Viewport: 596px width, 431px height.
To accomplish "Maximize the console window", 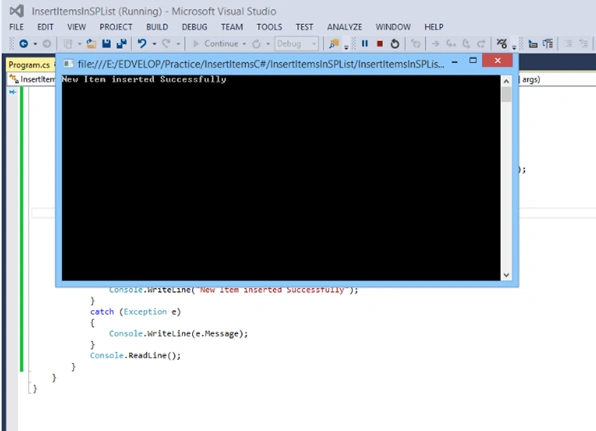I will (x=472, y=60).
